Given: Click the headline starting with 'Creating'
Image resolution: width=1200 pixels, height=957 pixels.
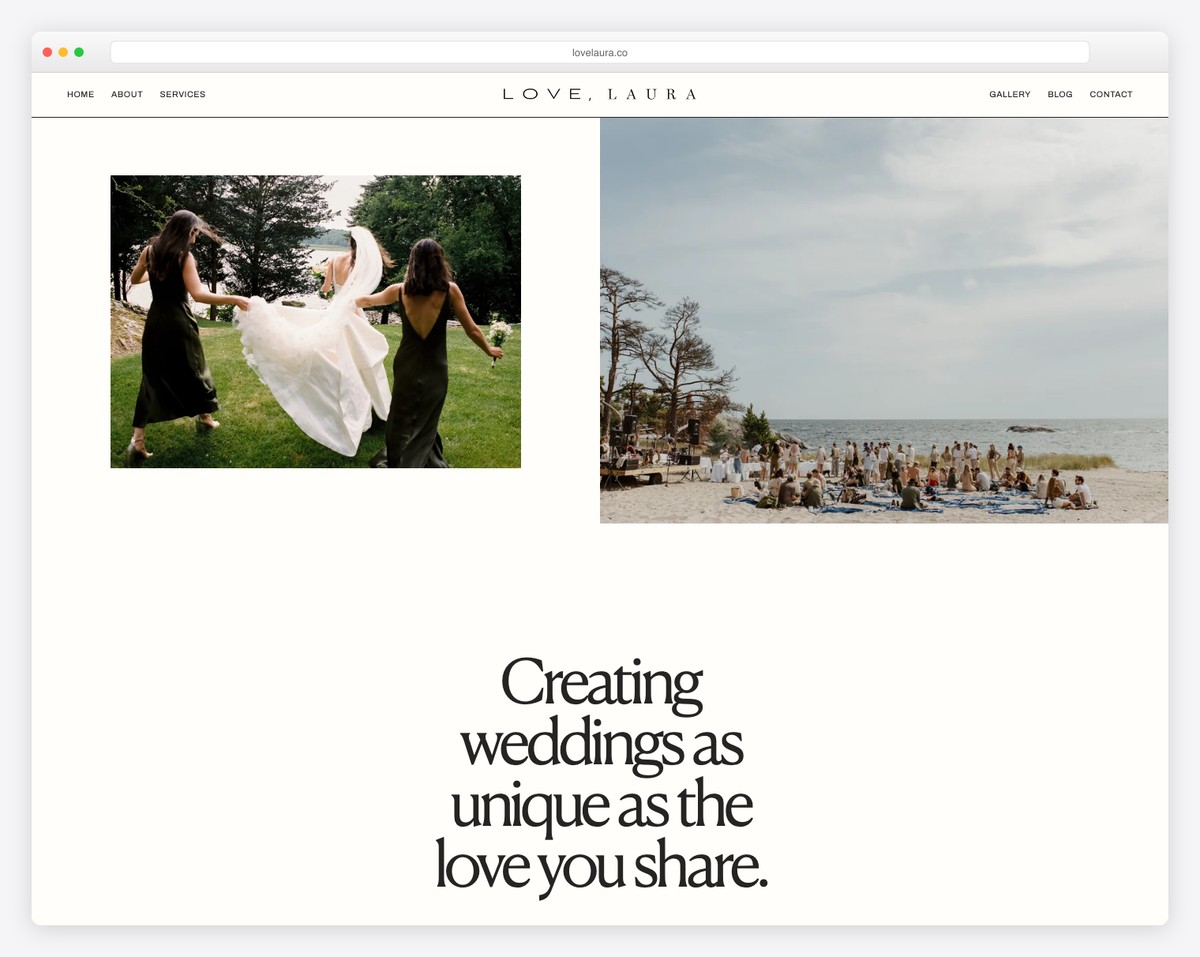Looking at the screenshot, I should tap(600, 683).
